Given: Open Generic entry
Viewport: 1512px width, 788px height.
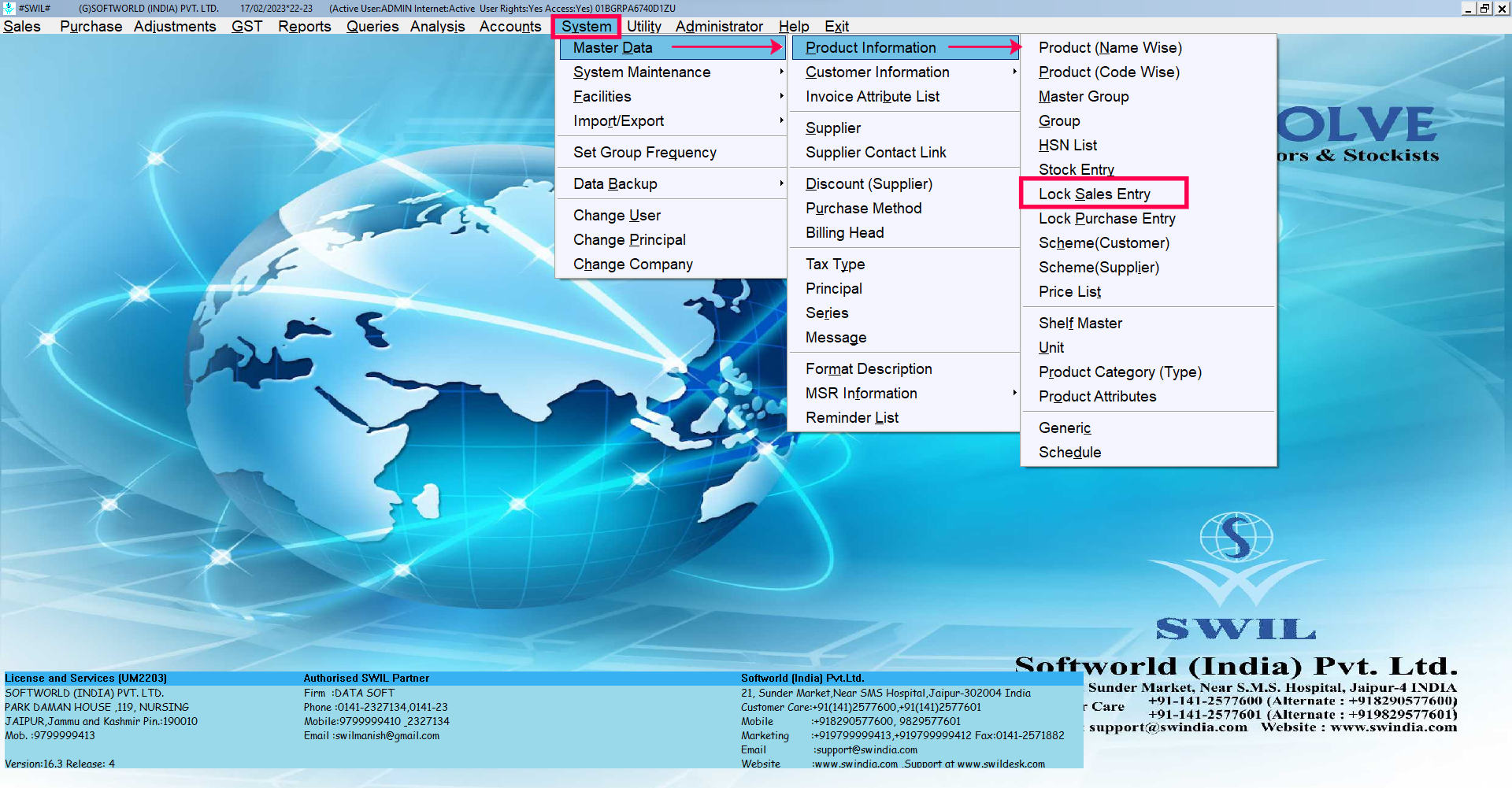Looking at the screenshot, I should 1148,427.
